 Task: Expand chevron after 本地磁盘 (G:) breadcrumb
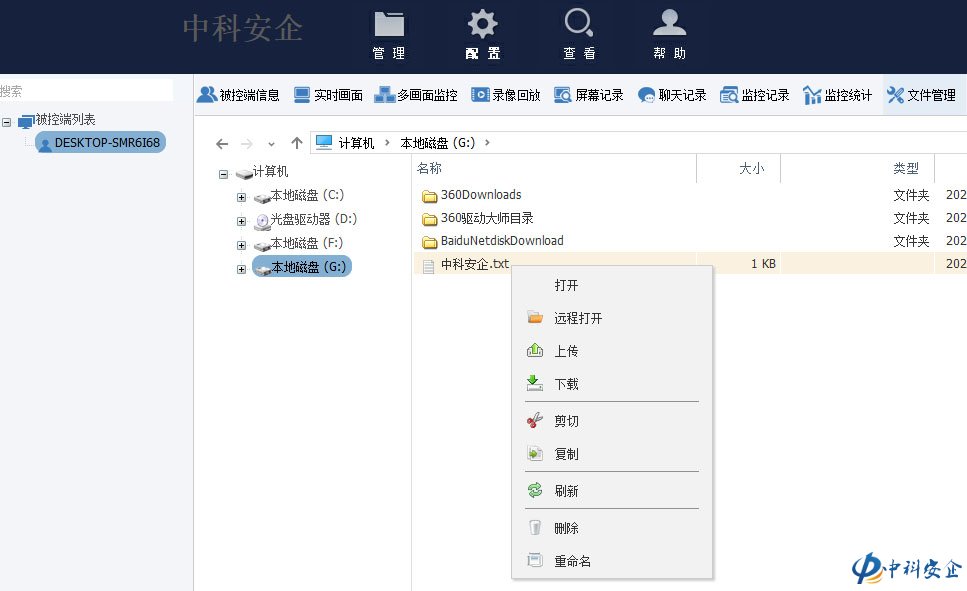(487, 143)
